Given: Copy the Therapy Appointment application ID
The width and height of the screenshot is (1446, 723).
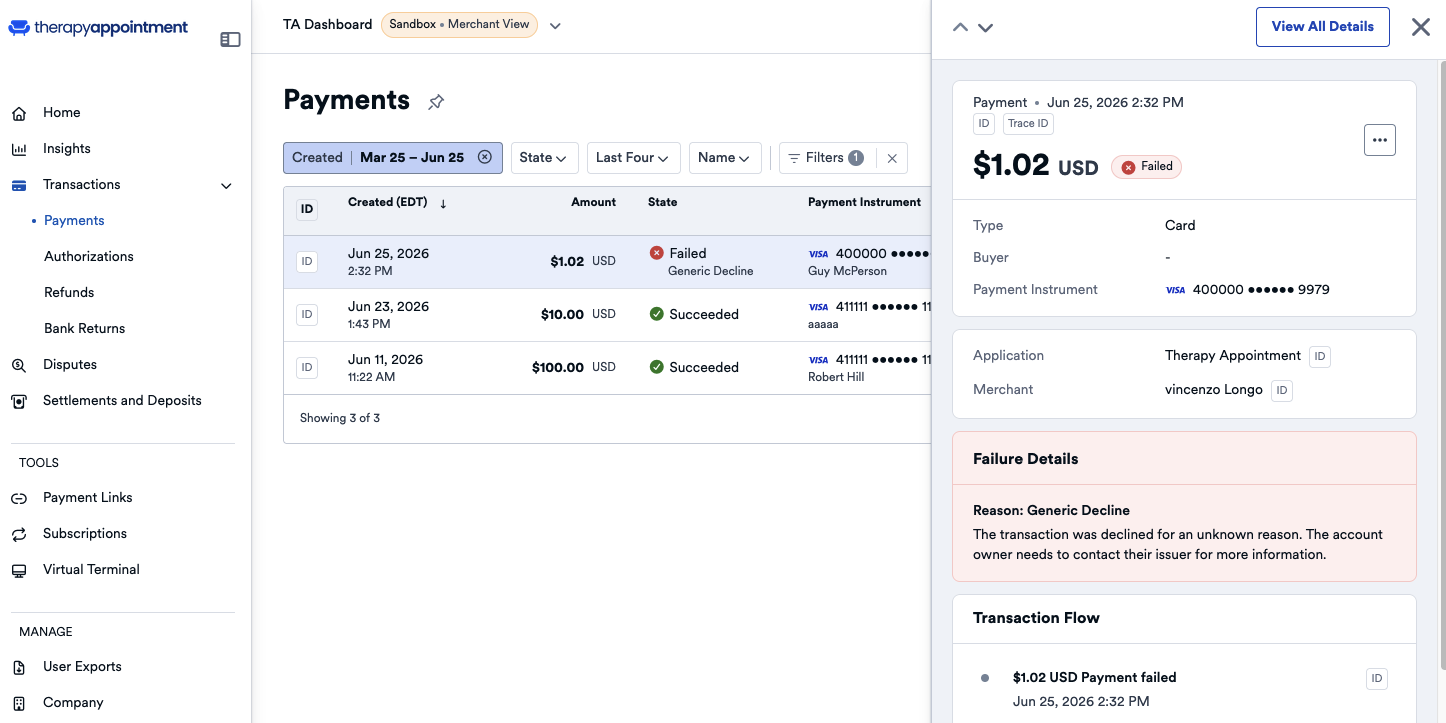Looking at the screenshot, I should (x=1320, y=357).
